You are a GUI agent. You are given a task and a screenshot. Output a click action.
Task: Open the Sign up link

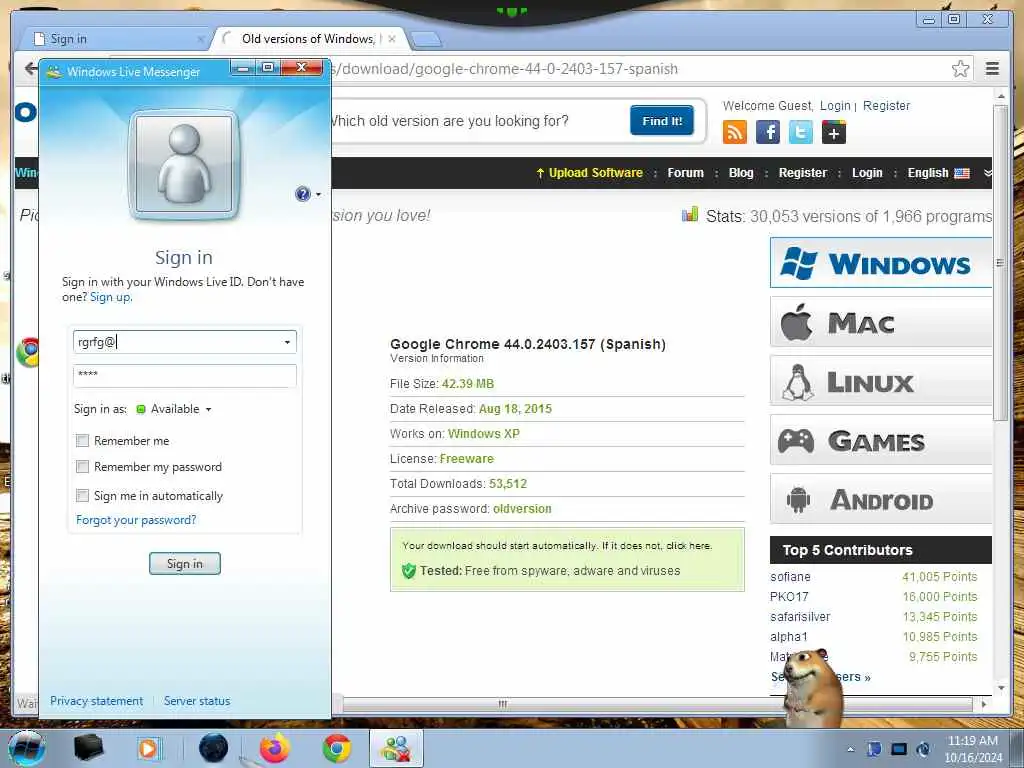pyautogui.click(x=110, y=297)
